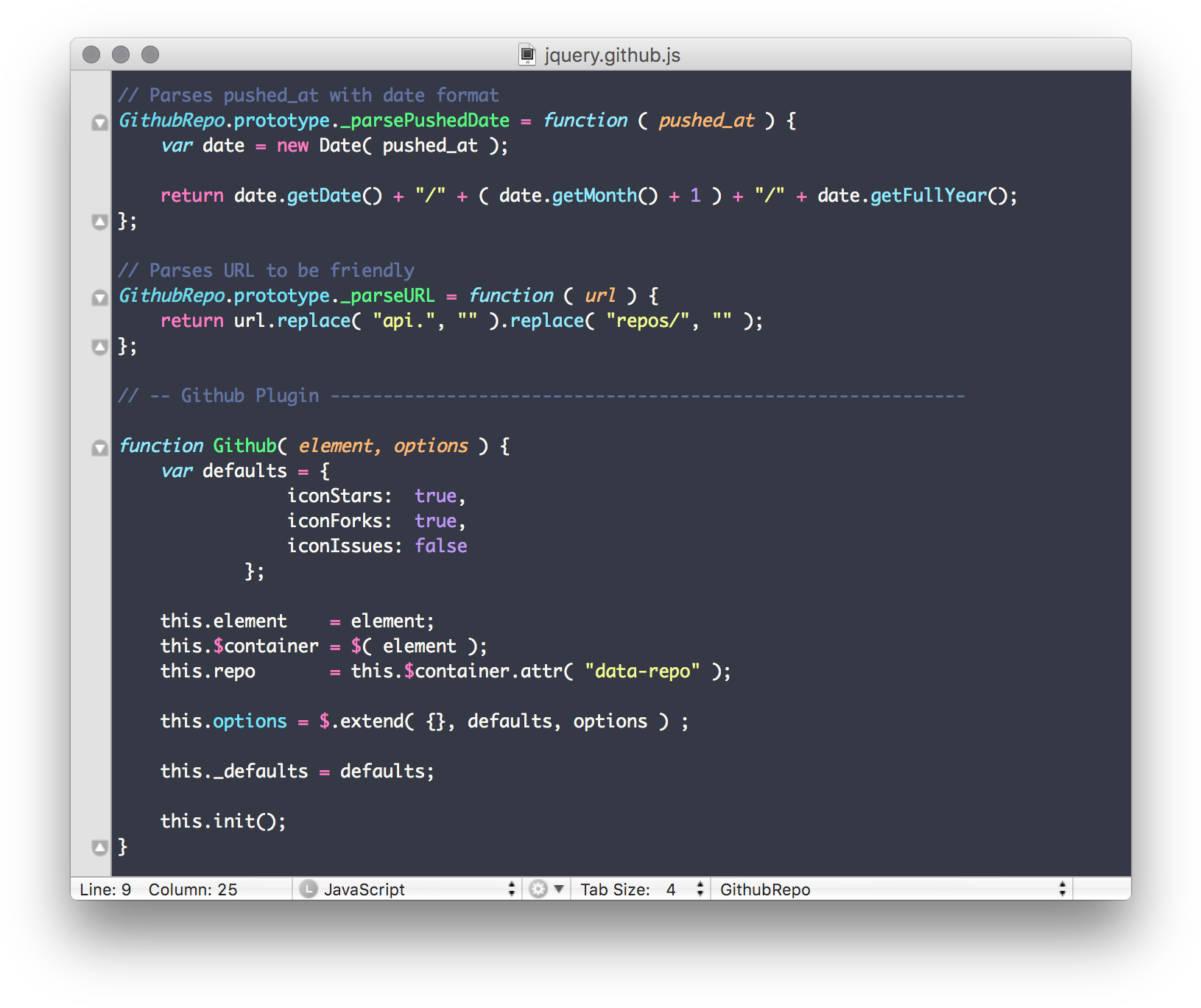
Task: Click the '_parseURL' method name
Action: coord(387,295)
